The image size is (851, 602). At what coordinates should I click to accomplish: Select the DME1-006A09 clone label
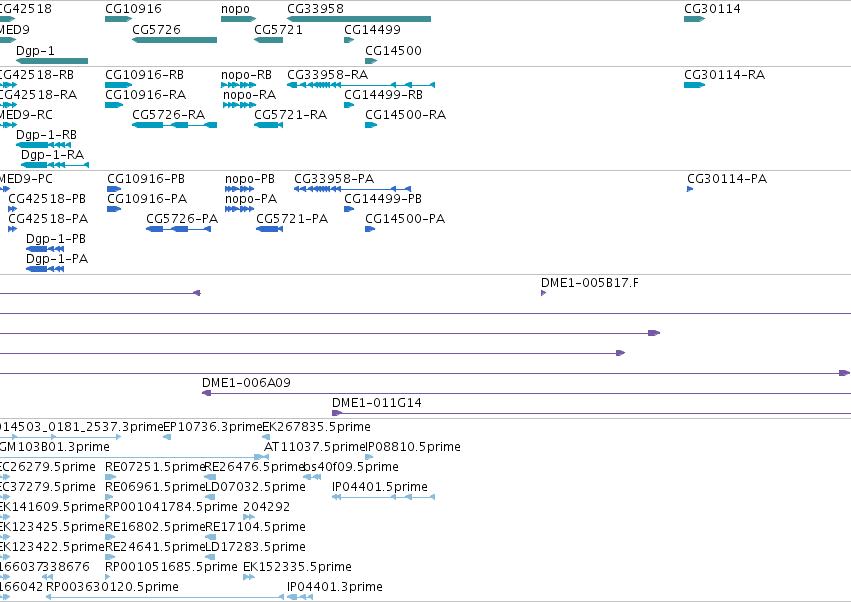point(246,383)
